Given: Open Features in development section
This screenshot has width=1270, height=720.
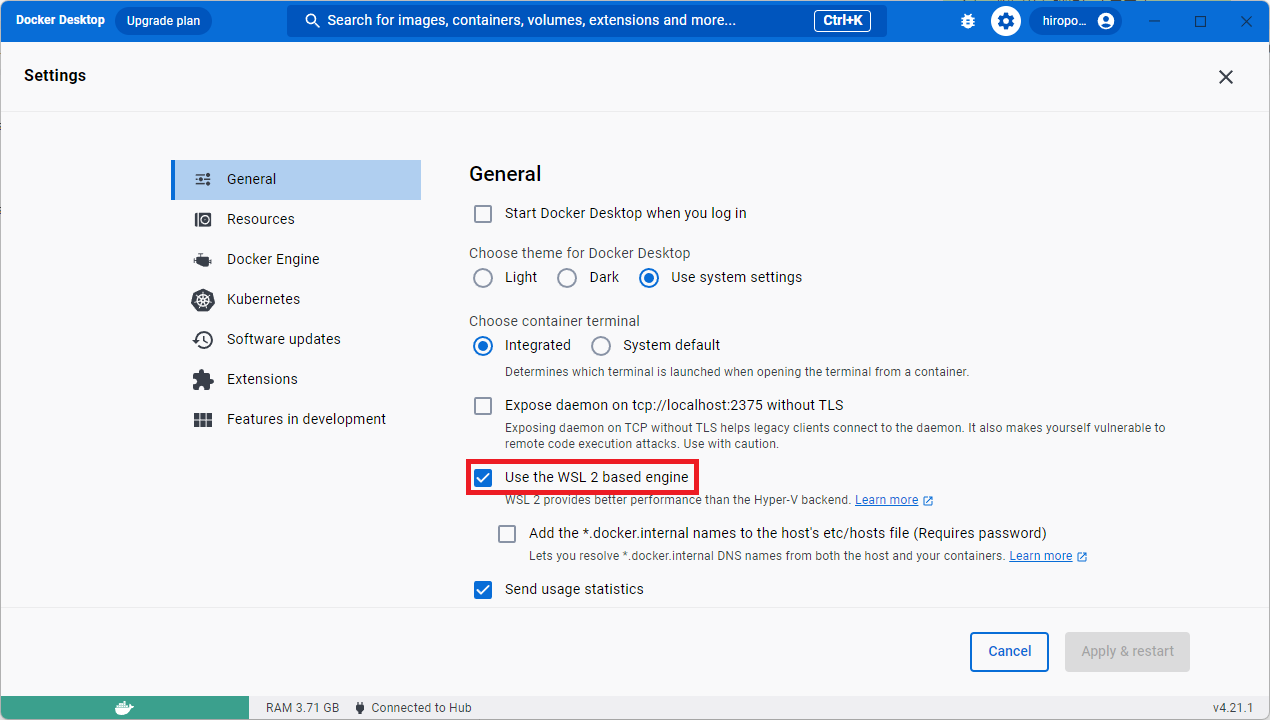Looking at the screenshot, I should pyautogui.click(x=296, y=420).
